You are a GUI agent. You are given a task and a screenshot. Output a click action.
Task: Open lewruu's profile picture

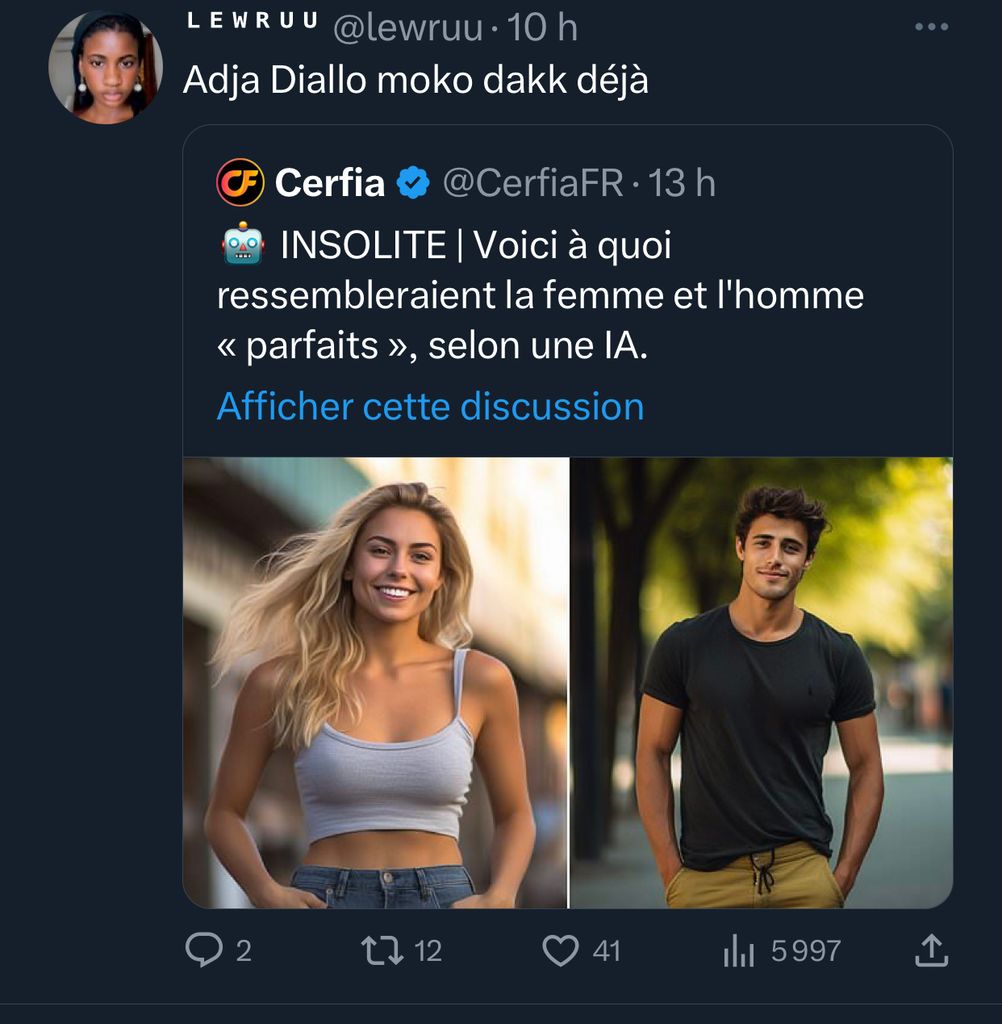point(105,68)
